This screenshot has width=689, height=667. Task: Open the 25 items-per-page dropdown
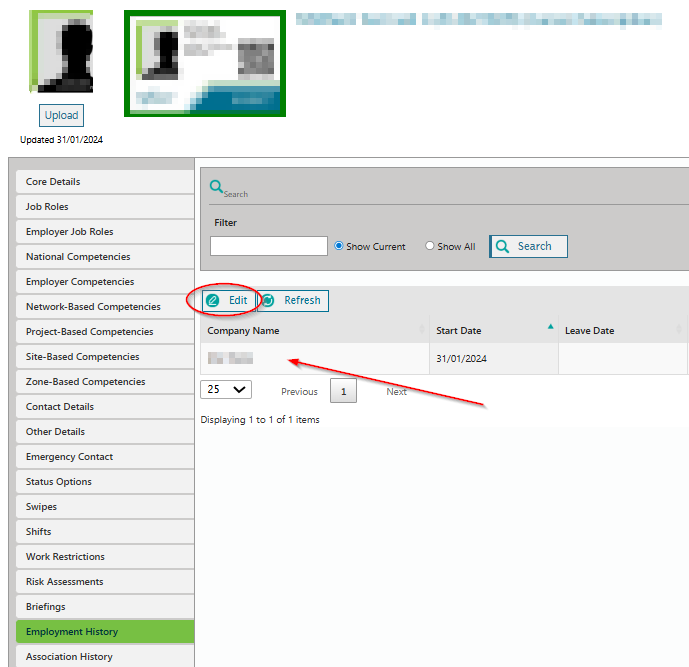tap(226, 389)
